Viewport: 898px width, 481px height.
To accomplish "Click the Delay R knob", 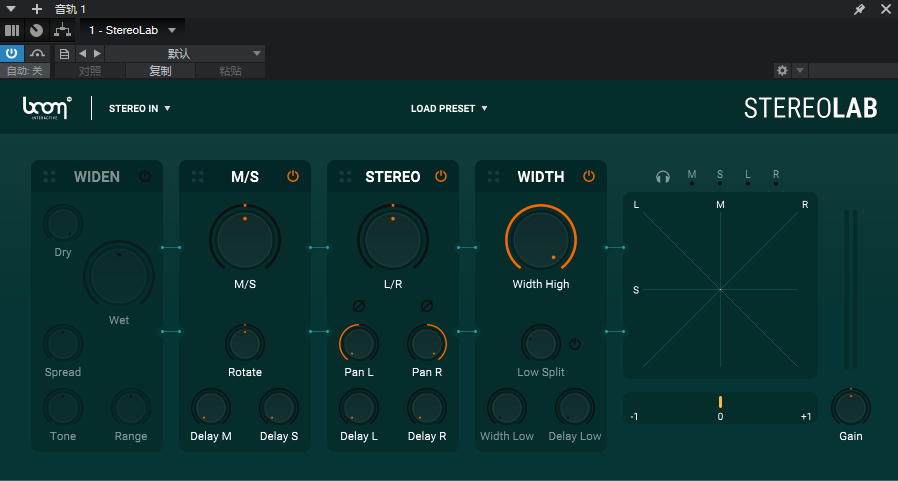I will (427, 408).
